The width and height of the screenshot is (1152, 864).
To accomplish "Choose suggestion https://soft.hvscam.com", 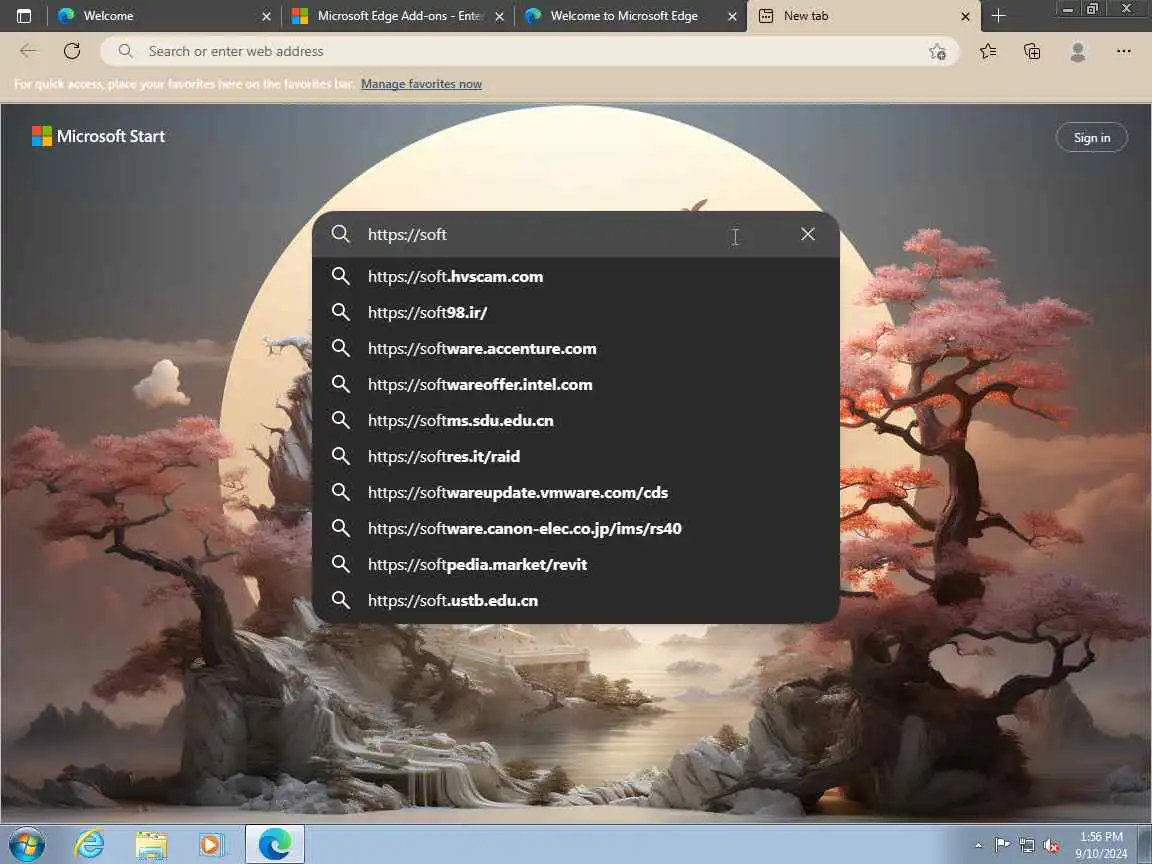I will pos(576,276).
